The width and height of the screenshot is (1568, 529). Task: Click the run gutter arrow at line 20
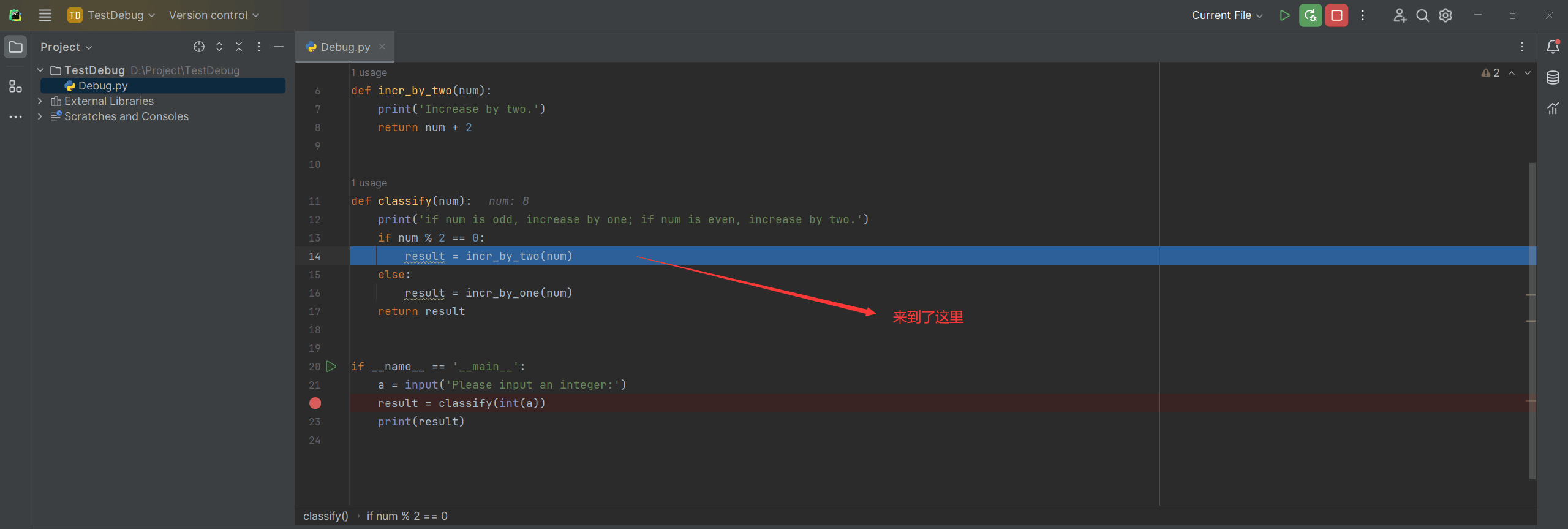[x=331, y=367]
